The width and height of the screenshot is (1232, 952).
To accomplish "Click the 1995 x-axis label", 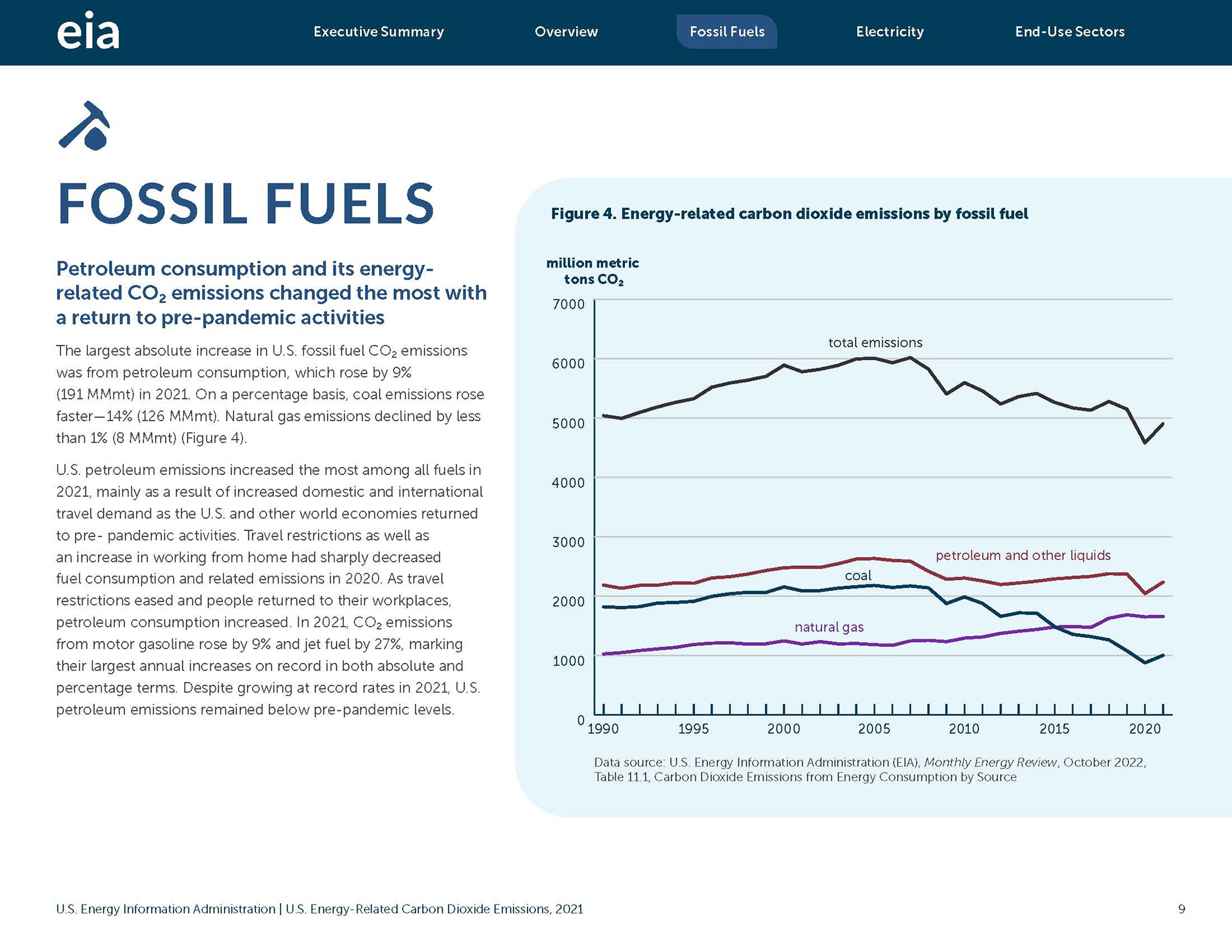I will click(694, 729).
